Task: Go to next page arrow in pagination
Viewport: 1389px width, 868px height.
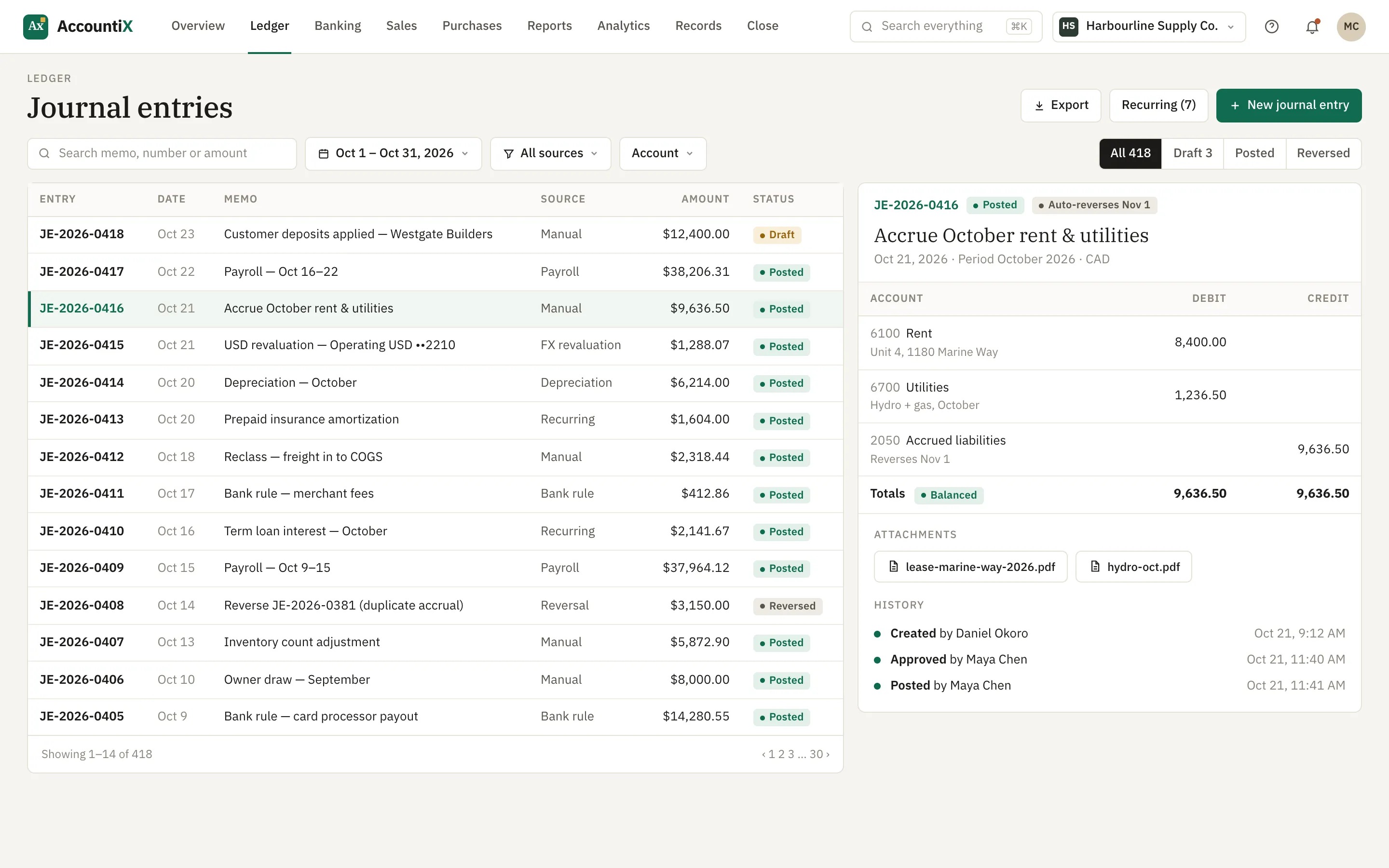Action: (828, 754)
